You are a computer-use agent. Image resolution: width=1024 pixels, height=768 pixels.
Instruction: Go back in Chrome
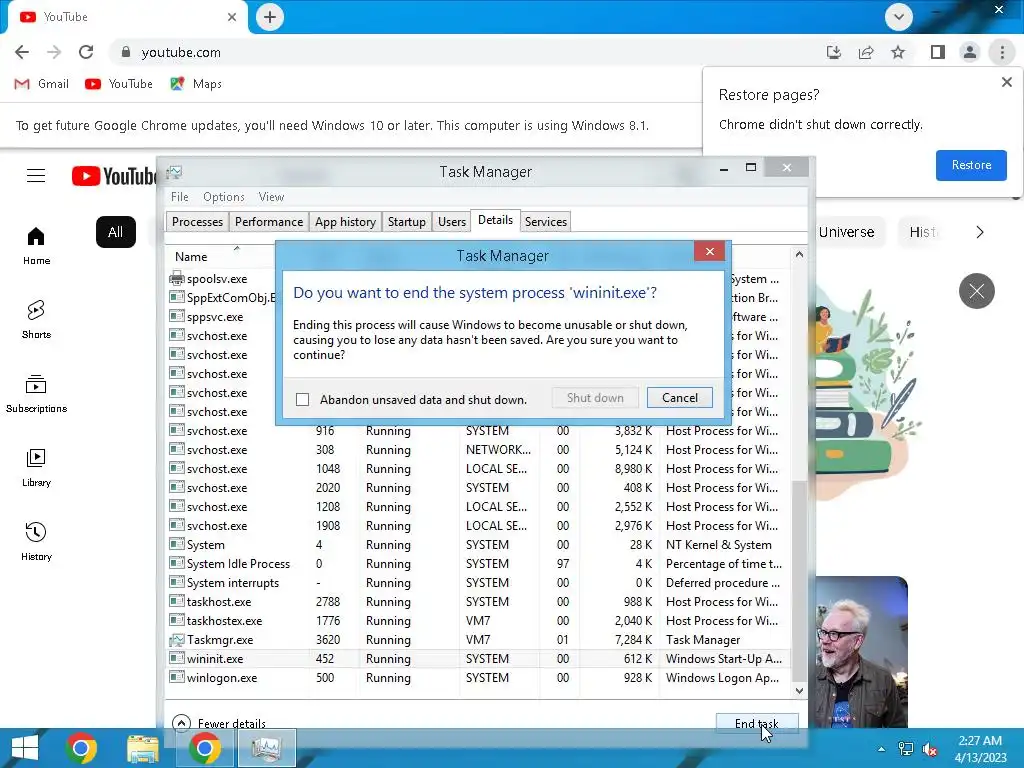[22, 52]
